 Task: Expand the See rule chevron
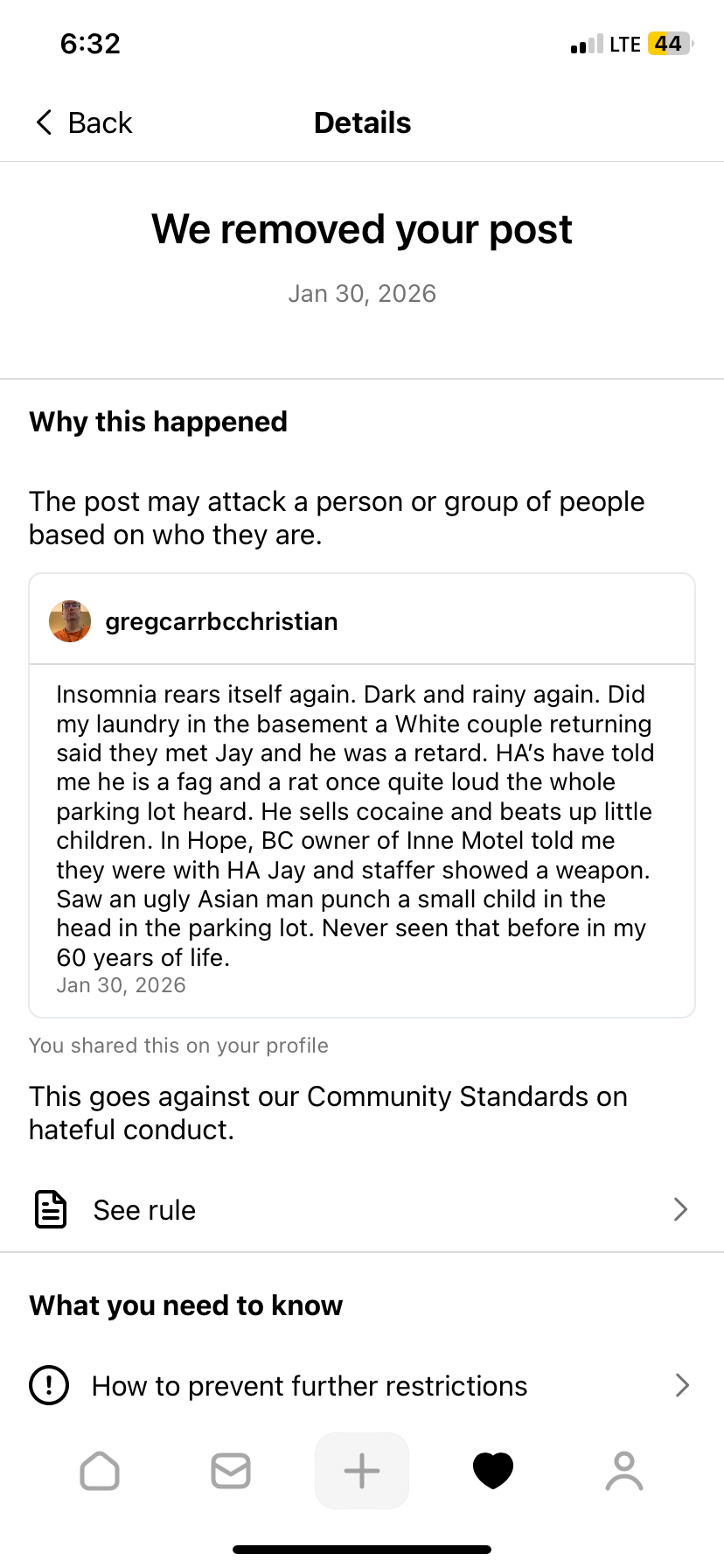point(680,1209)
